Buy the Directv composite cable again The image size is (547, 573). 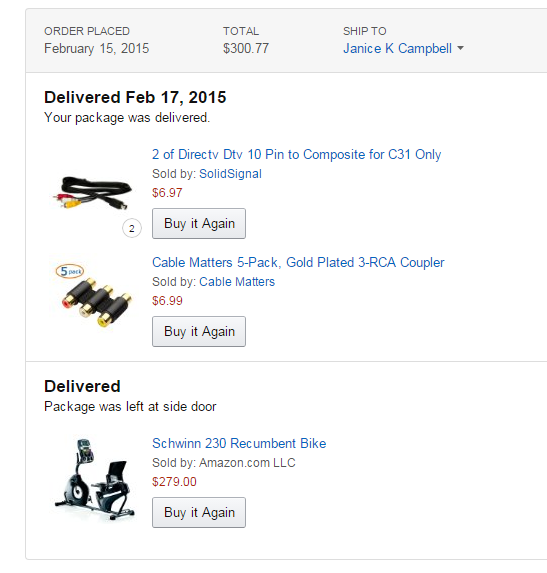(199, 224)
